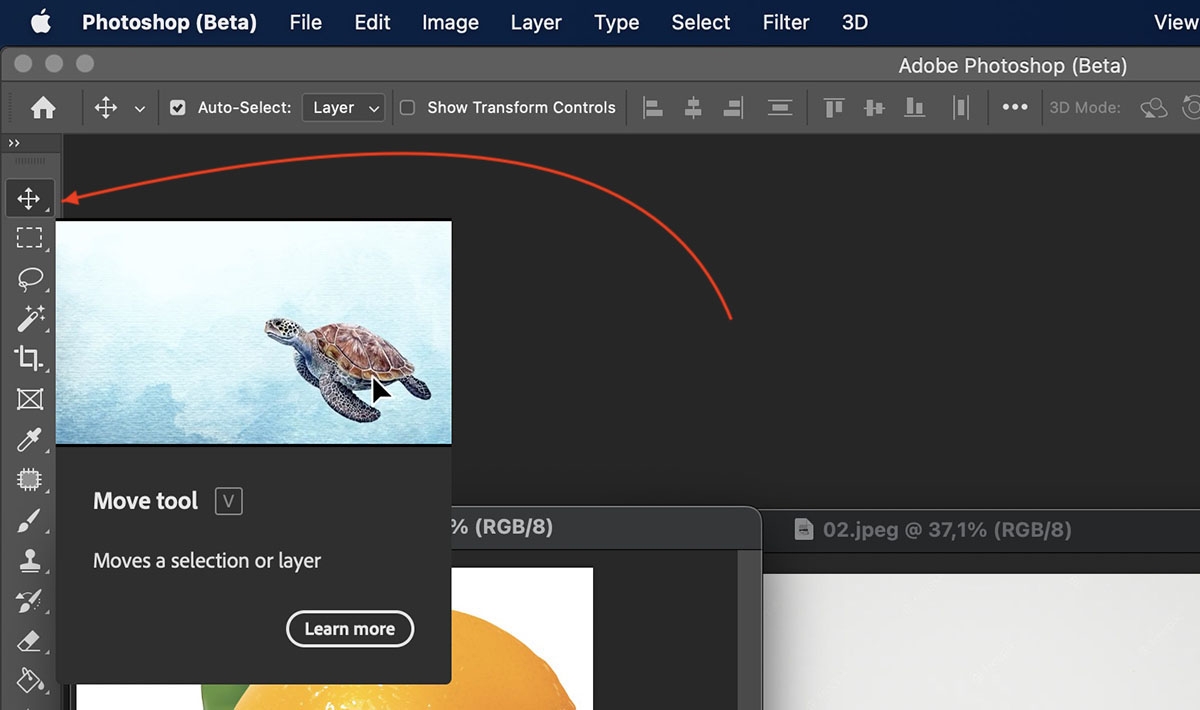Viewport: 1200px width, 710px height.
Task: Select the Lasso tool
Action: pos(29,277)
